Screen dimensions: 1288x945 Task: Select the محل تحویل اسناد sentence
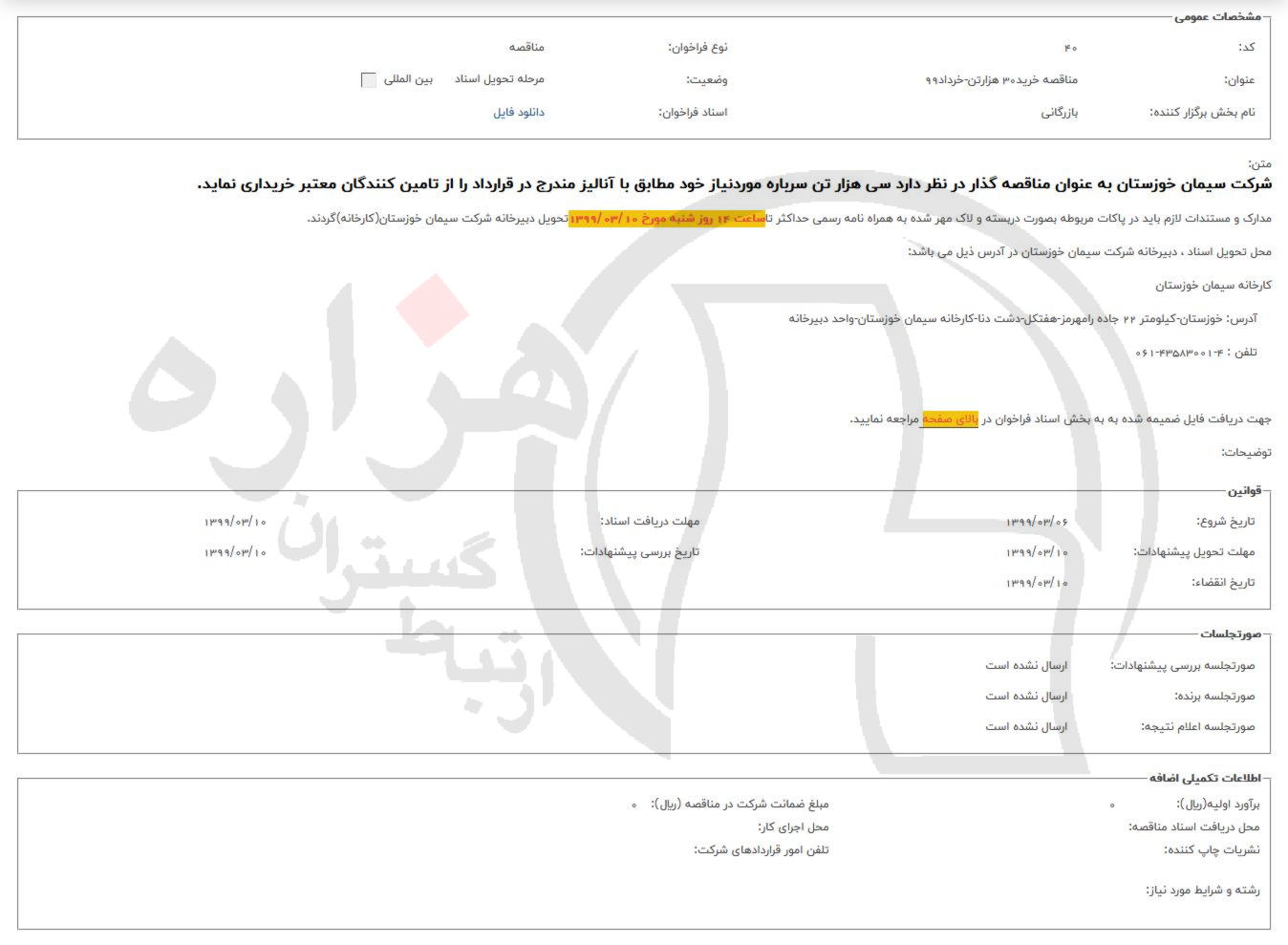[1089, 252]
